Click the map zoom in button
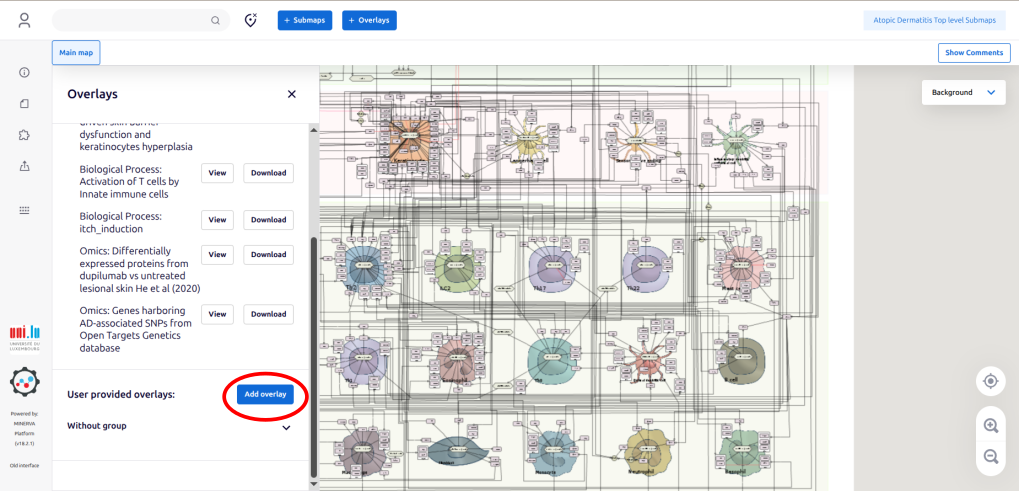Screen dimensions: 1019x491 click(x=990, y=425)
